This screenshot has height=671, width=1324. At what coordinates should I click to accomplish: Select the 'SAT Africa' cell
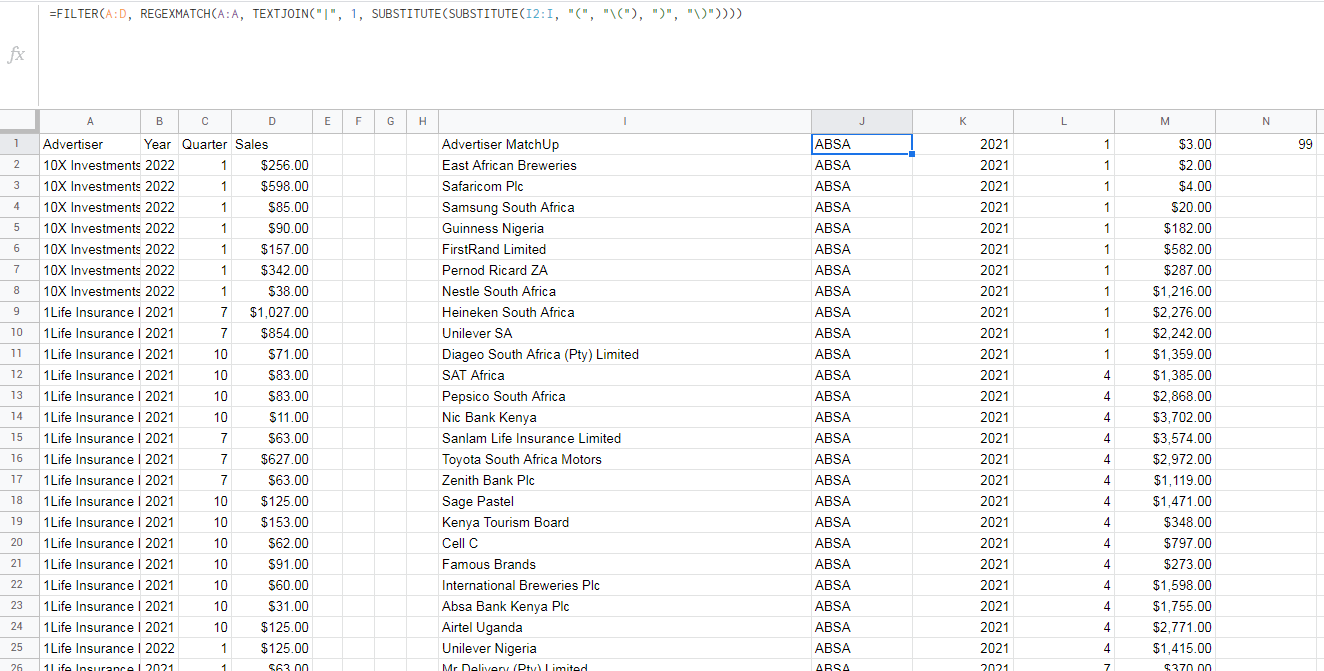coord(625,375)
